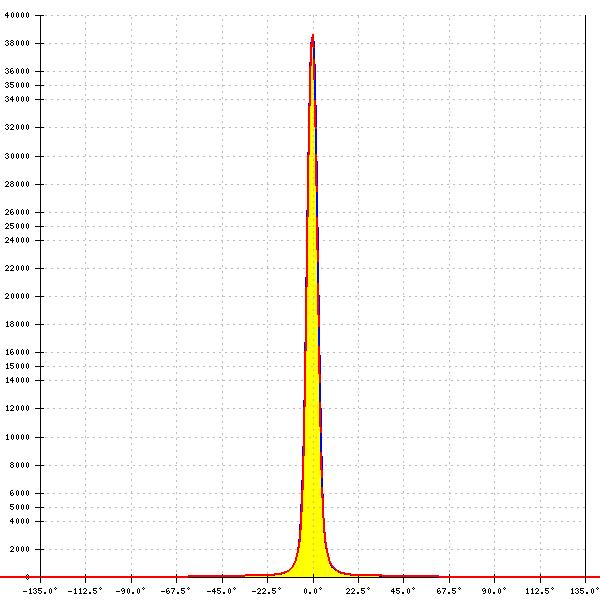Click the -45.0° x-axis label

[221, 591]
